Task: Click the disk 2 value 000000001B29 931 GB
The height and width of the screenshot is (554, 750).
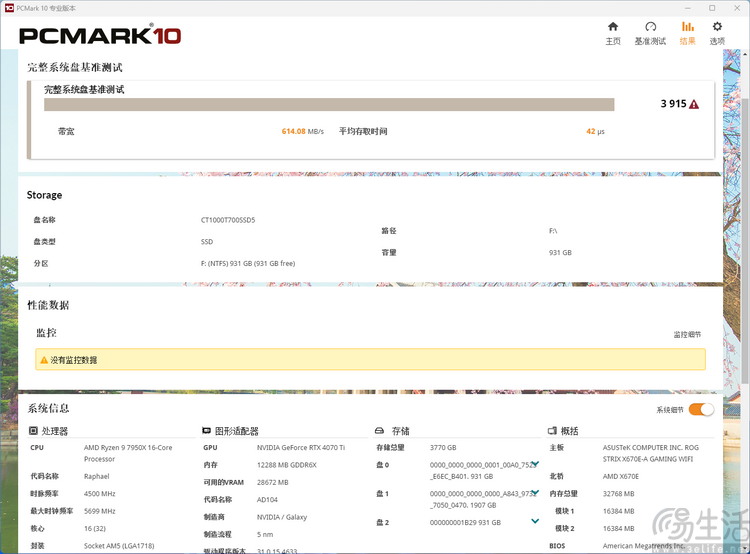Action: tap(465, 522)
